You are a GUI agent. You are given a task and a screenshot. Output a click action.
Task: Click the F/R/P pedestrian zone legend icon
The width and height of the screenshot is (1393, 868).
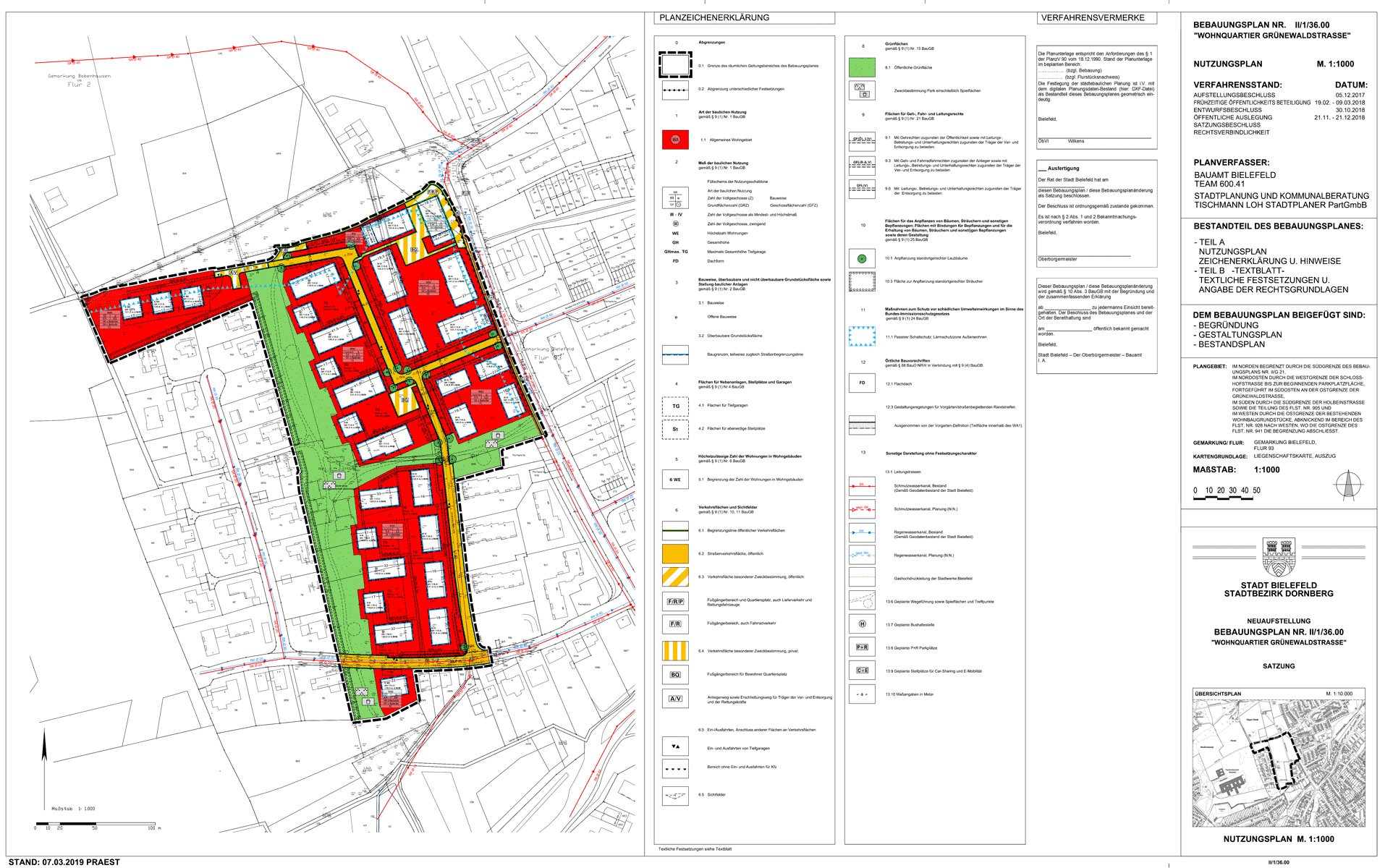675,601
